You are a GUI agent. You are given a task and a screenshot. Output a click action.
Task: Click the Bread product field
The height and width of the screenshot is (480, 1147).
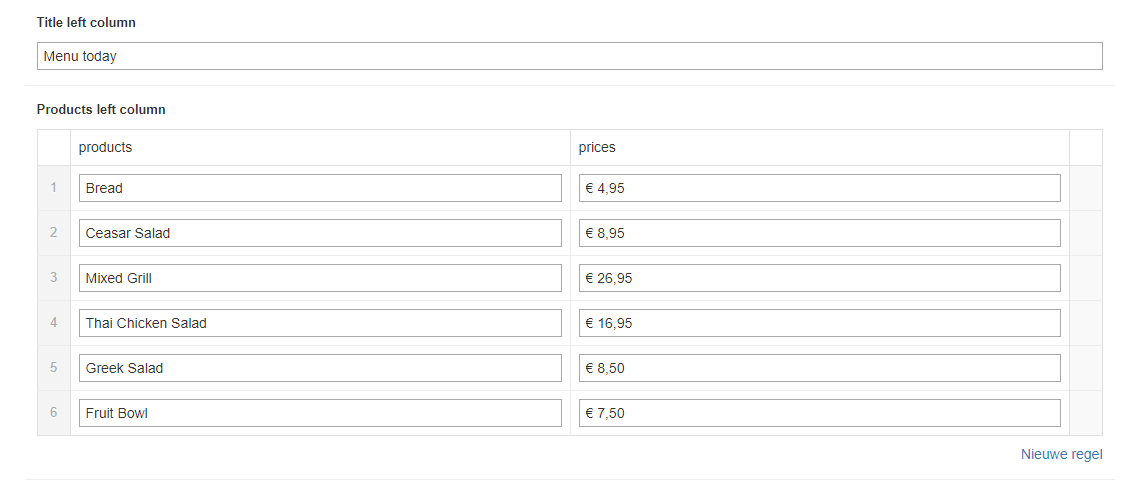click(320, 188)
